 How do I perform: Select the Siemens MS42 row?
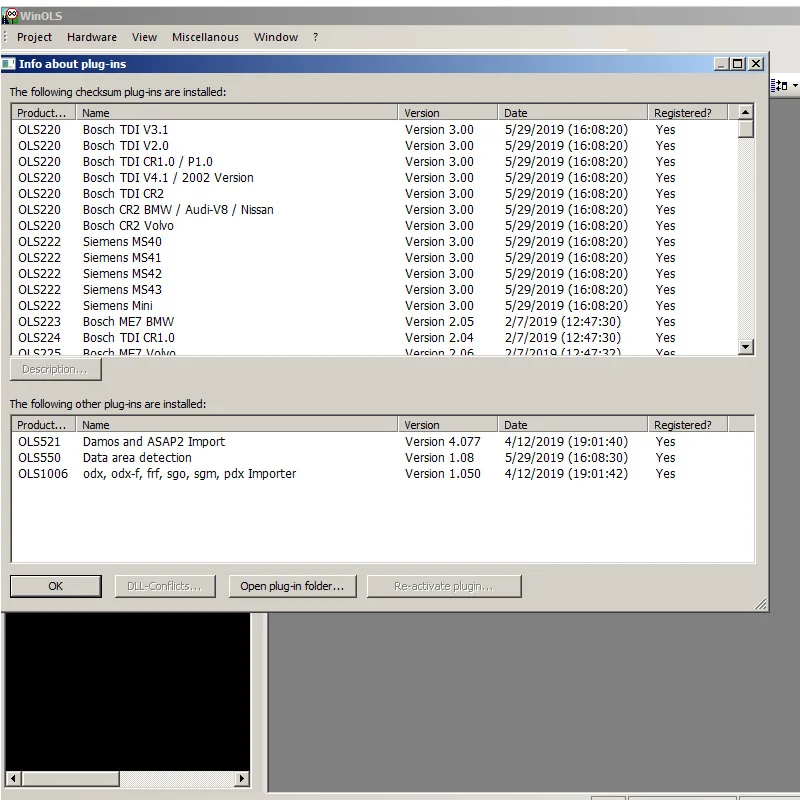click(374, 273)
